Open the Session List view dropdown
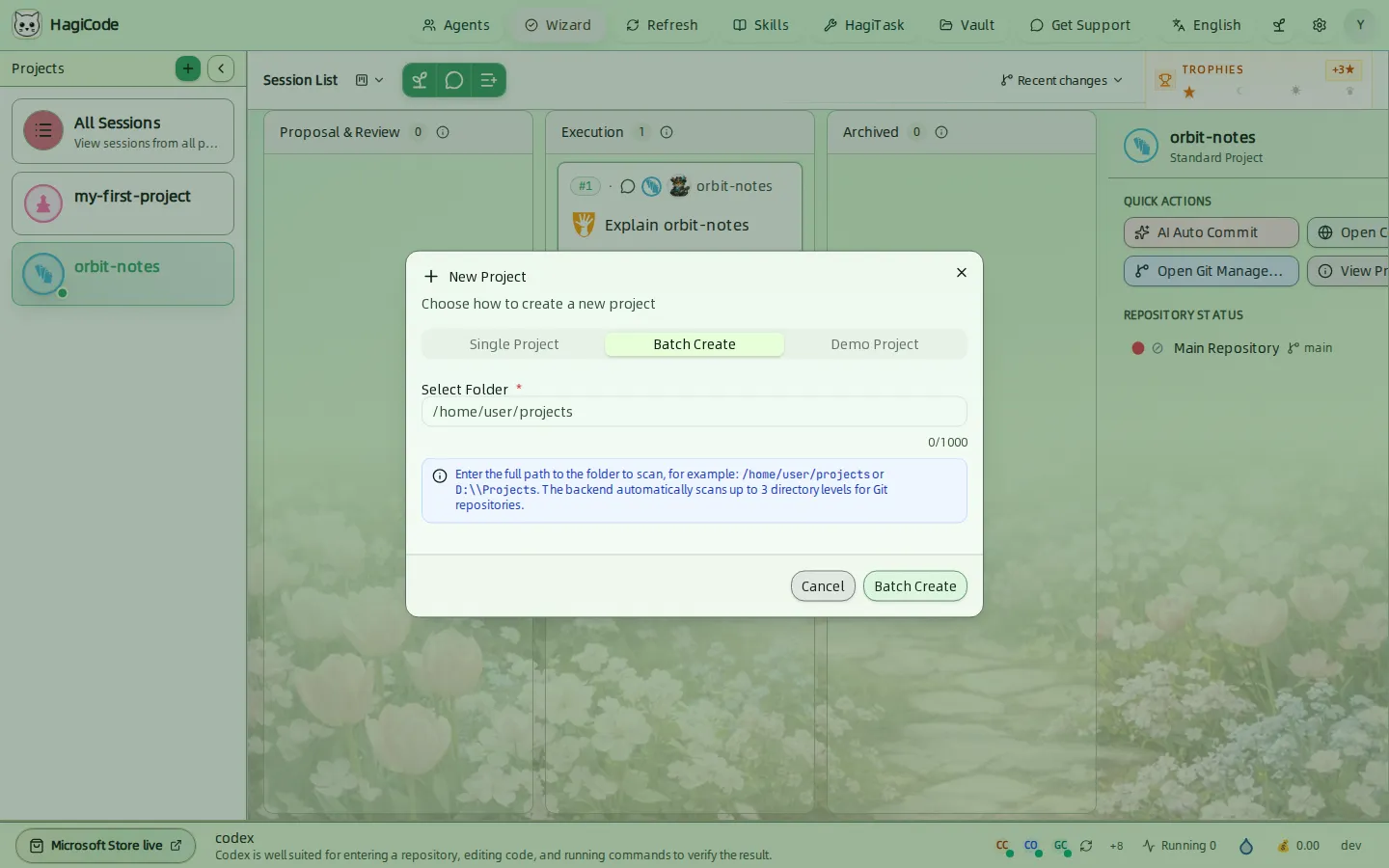The image size is (1389, 868). (x=369, y=80)
